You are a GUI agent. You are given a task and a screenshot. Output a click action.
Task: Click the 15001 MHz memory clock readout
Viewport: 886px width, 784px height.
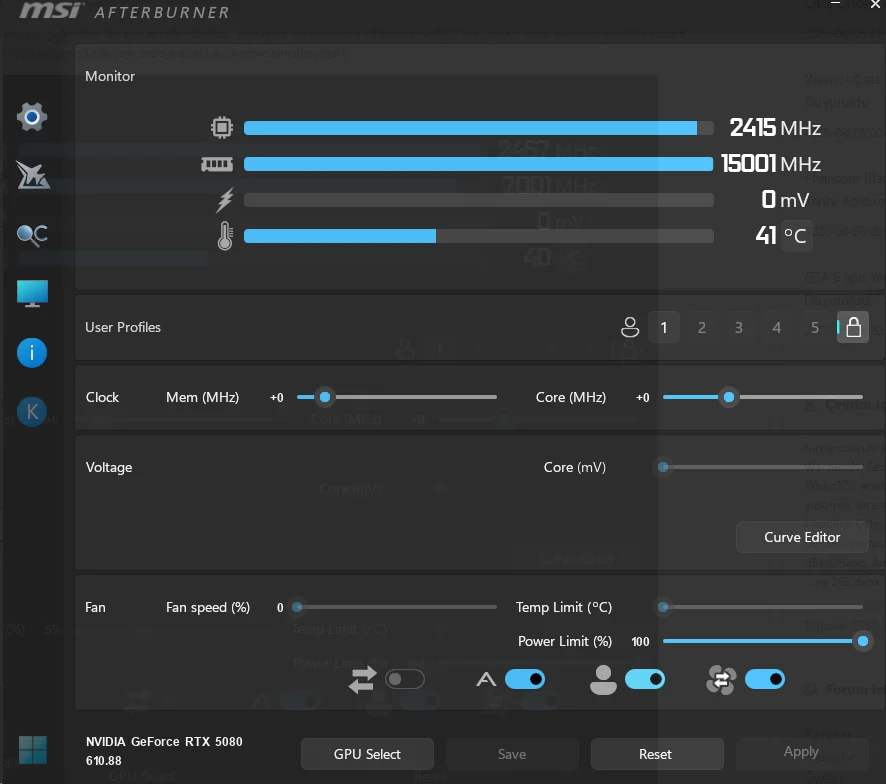click(x=771, y=164)
